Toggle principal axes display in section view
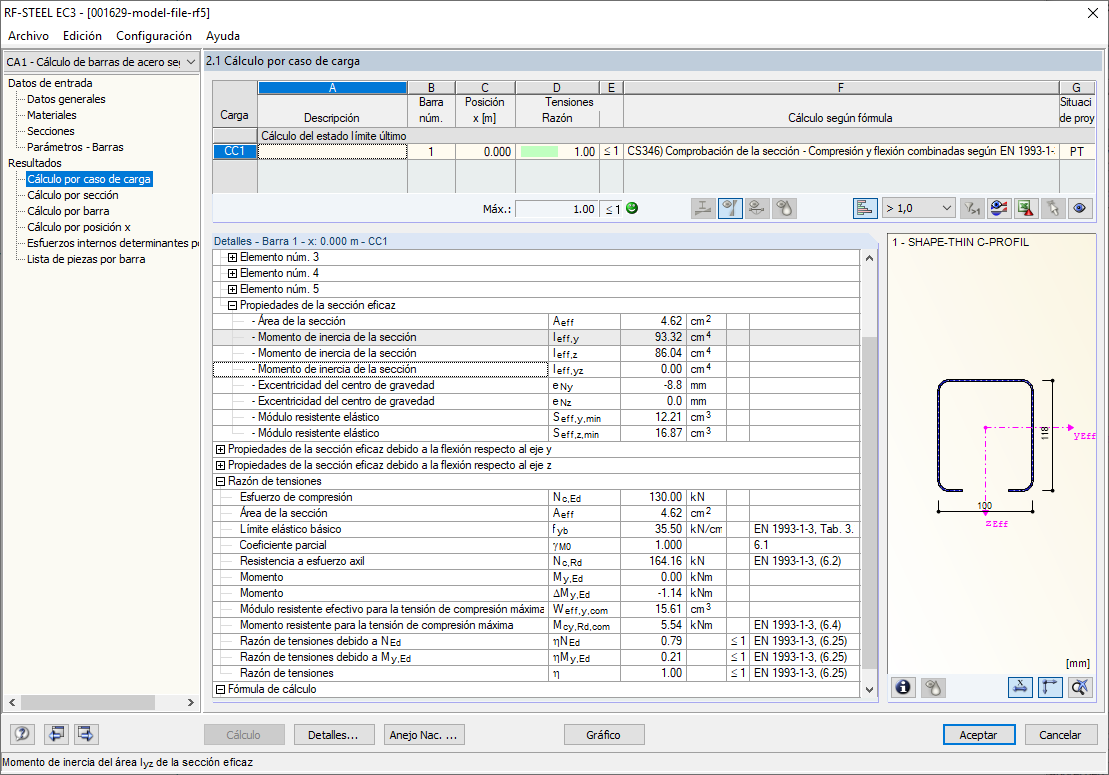 (1050, 687)
